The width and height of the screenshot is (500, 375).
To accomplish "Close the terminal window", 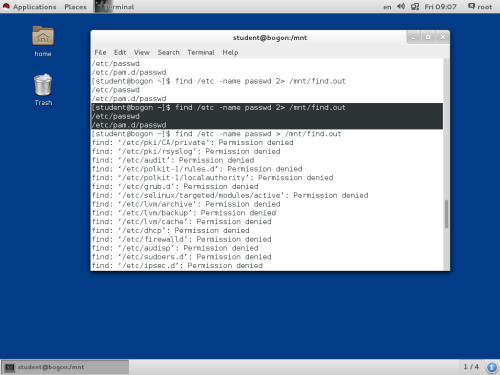I will [x=443, y=37].
